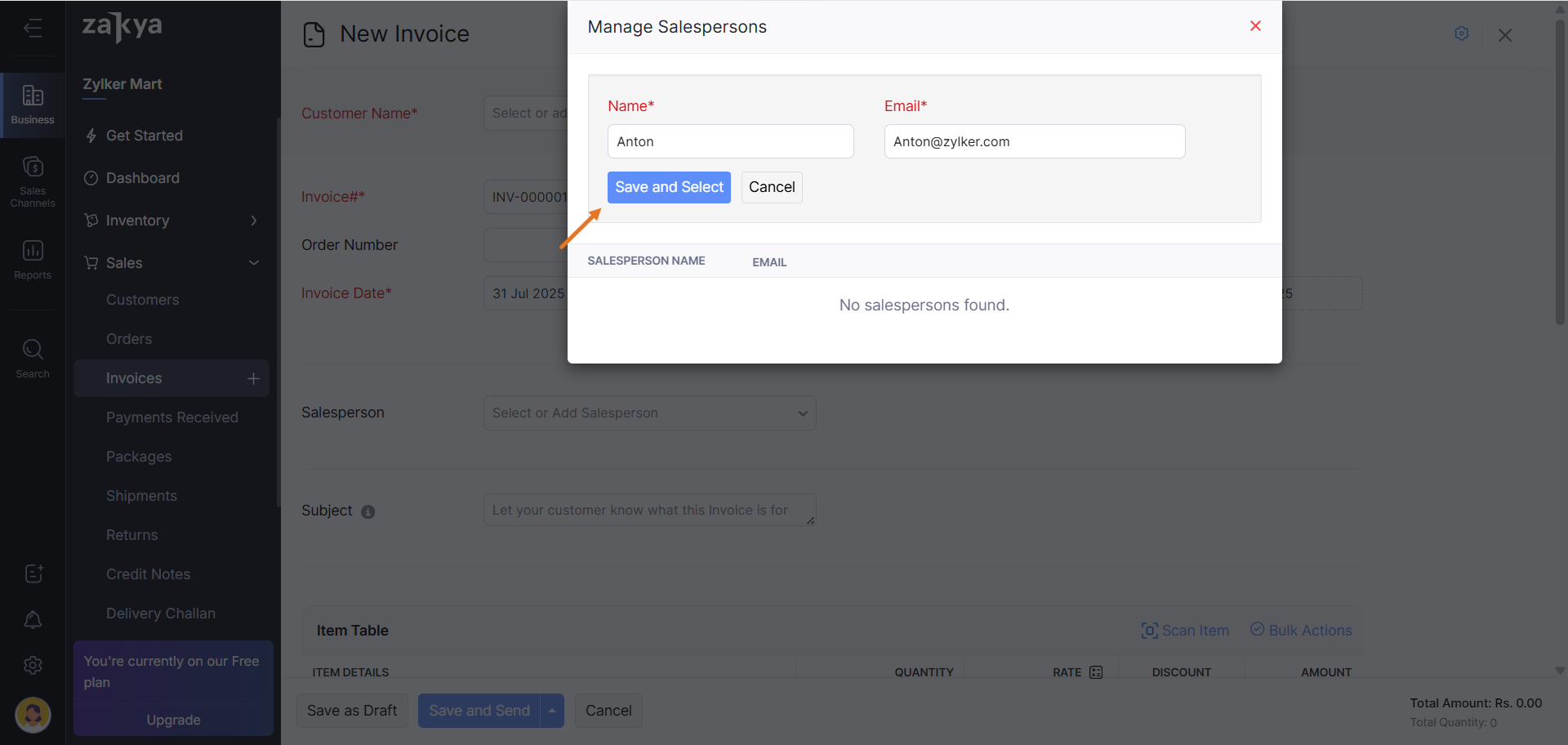This screenshot has height=745, width=1568.
Task: Click the Save and Select button
Action: (x=669, y=187)
